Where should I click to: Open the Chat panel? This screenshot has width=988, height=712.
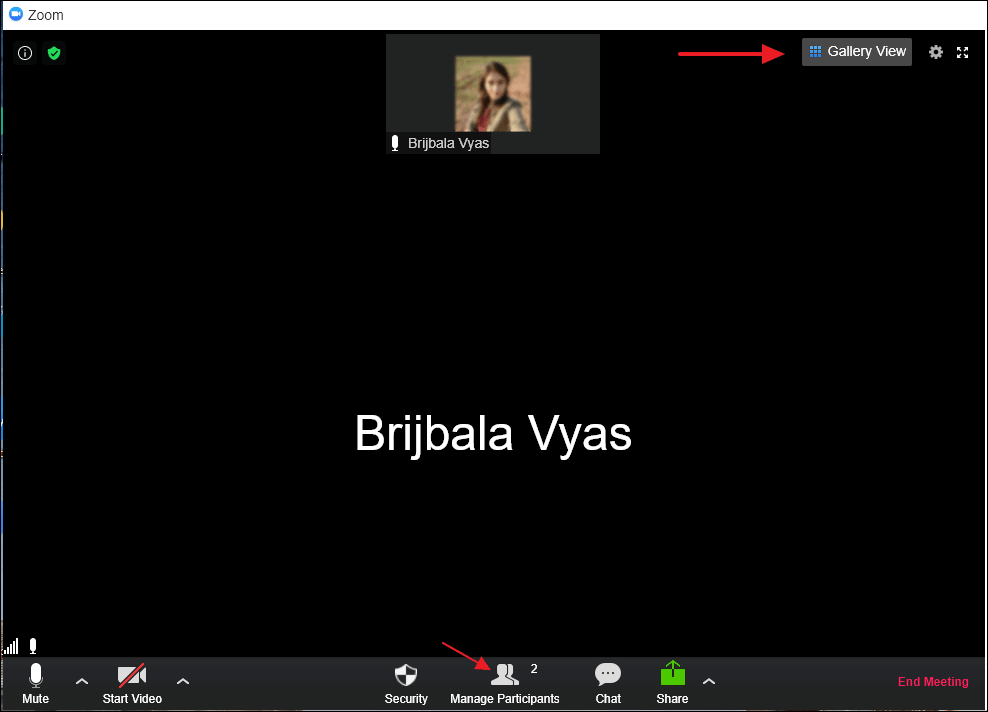(608, 683)
